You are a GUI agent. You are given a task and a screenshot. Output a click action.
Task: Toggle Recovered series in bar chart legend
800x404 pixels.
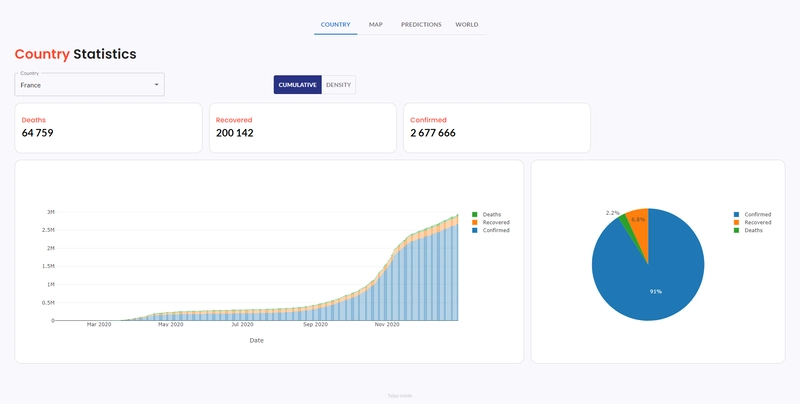point(491,222)
